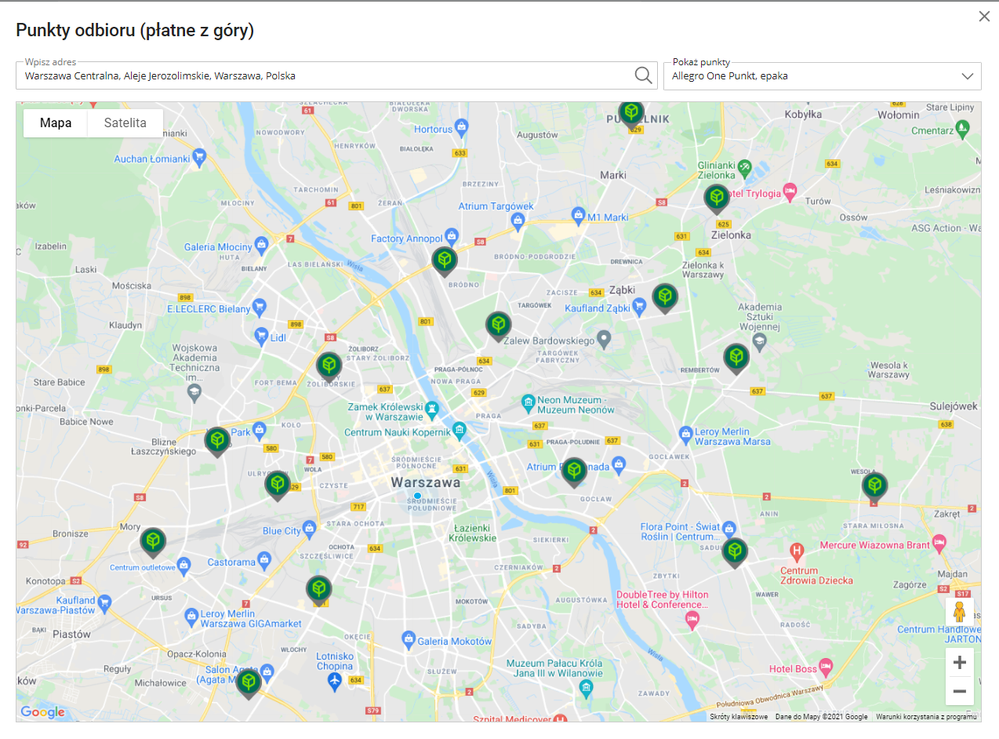The width and height of the screenshot is (999, 739).
Task: Select pickup point marker near Ulrychów
Action: tap(277, 485)
